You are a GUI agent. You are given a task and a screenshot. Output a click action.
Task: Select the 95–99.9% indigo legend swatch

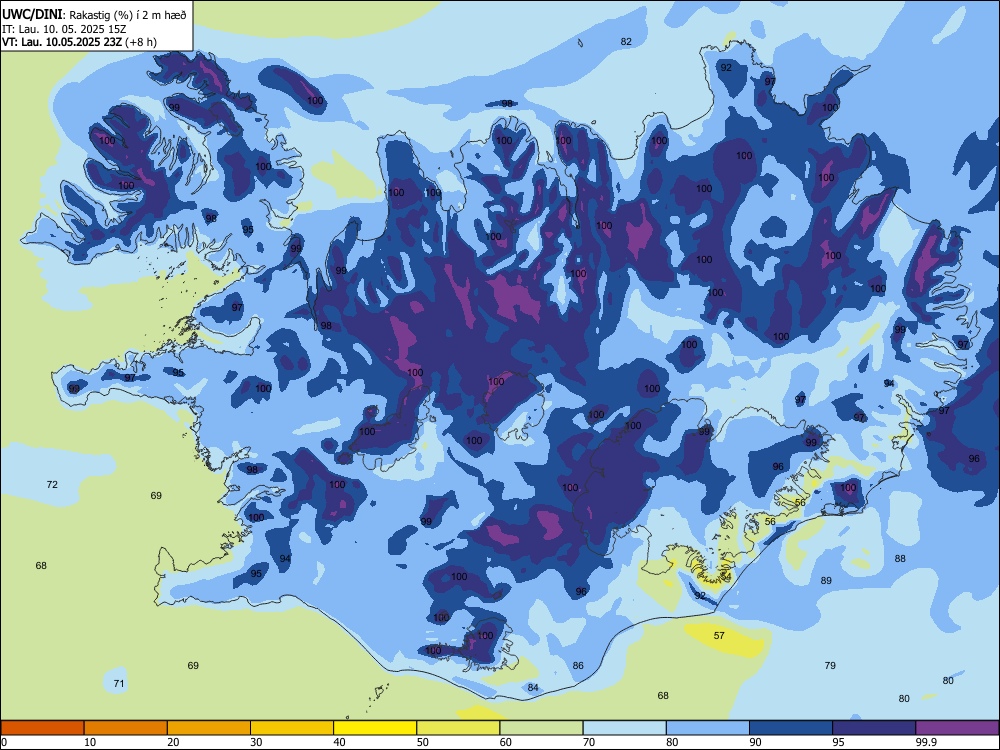(874, 728)
